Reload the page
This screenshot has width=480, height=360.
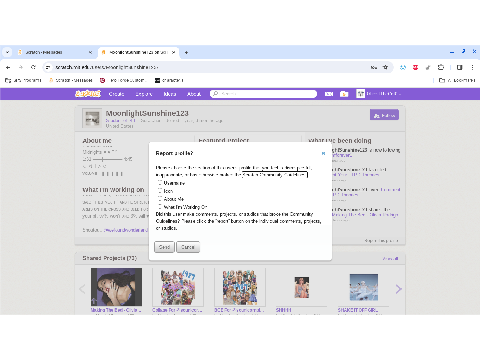(33, 67)
